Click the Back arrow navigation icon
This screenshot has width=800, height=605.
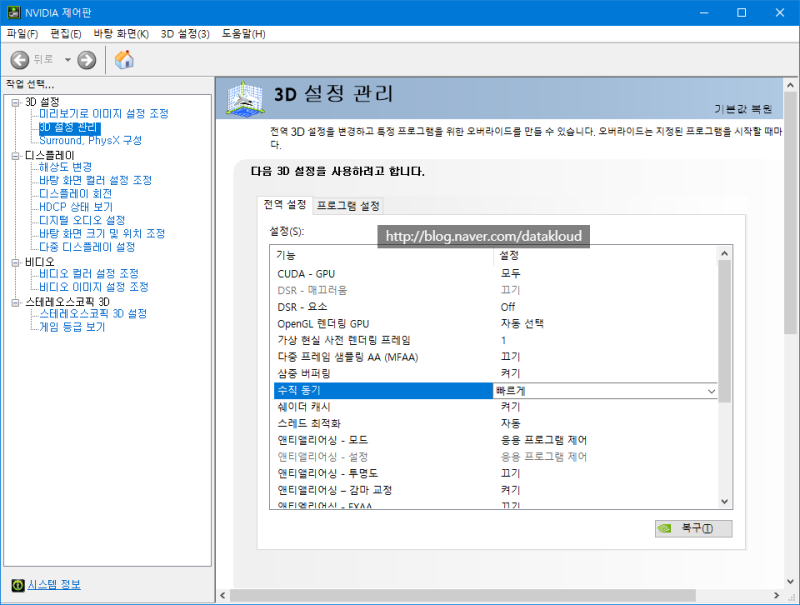[20, 60]
